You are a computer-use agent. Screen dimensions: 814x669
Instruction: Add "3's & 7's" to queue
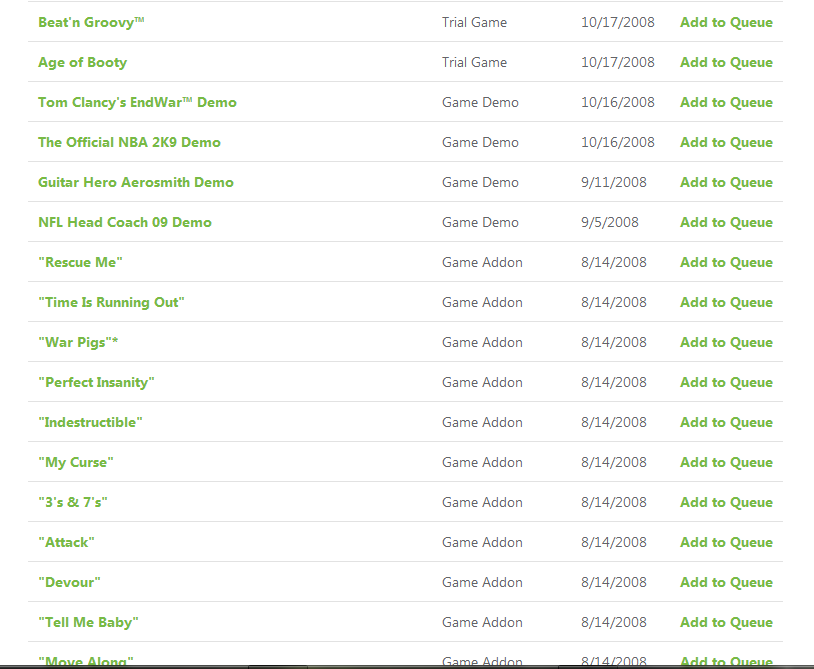[726, 502]
